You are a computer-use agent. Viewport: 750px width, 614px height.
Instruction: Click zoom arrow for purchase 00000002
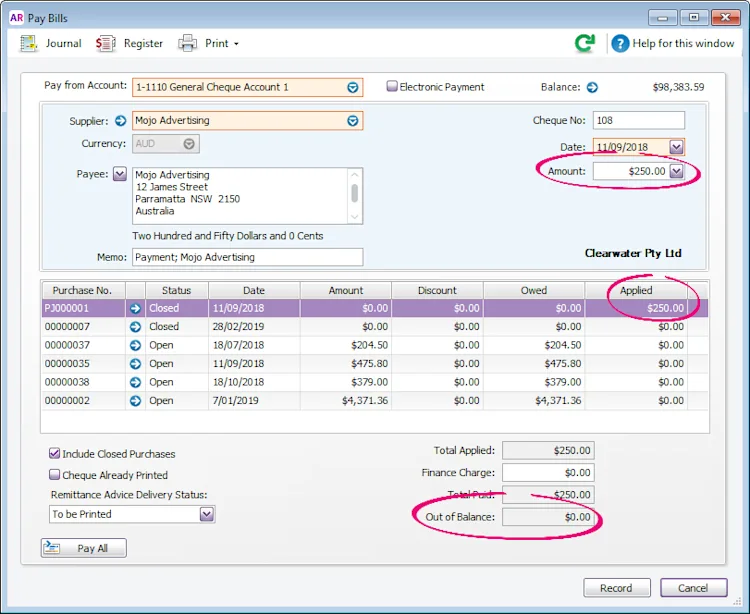tap(135, 401)
